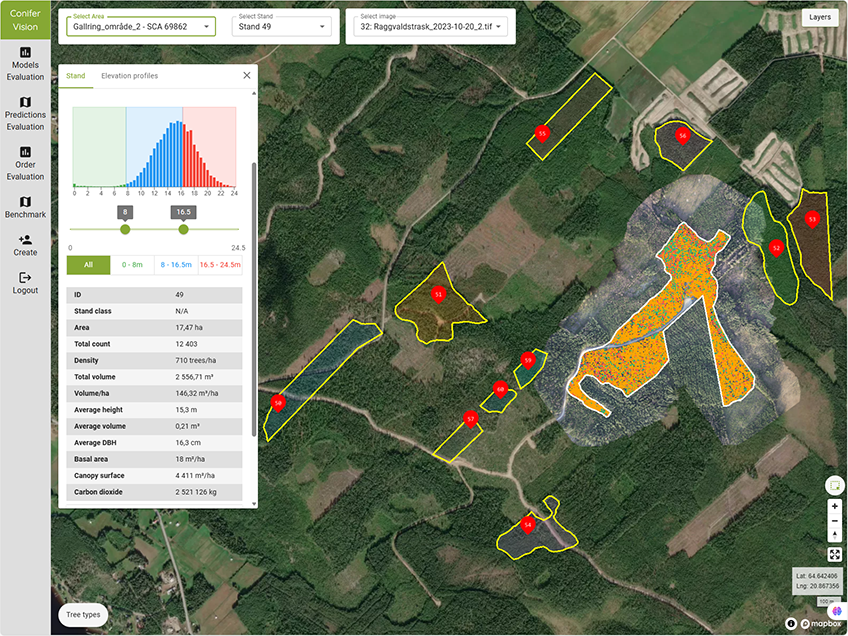Open the Layers button
The width and height of the screenshot is (848, 636).
(x=819, y=17)
